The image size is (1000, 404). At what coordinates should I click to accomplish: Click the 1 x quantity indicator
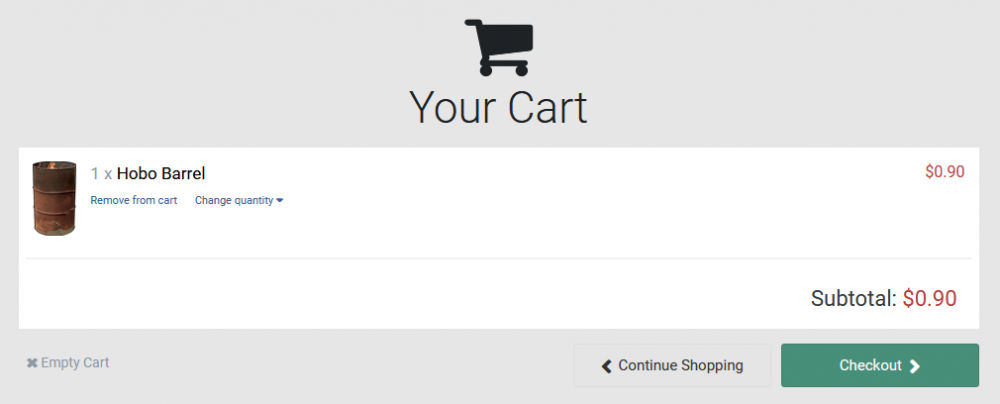pyautogui.click(x=101, y=173)
